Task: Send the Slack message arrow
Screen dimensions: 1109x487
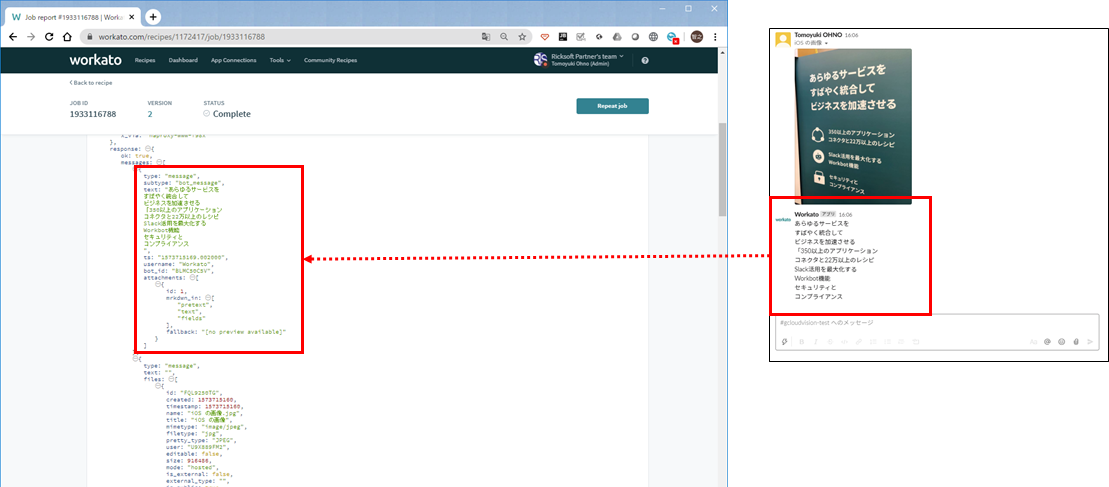Action: pyautogui.click(x=1090, y=341)
